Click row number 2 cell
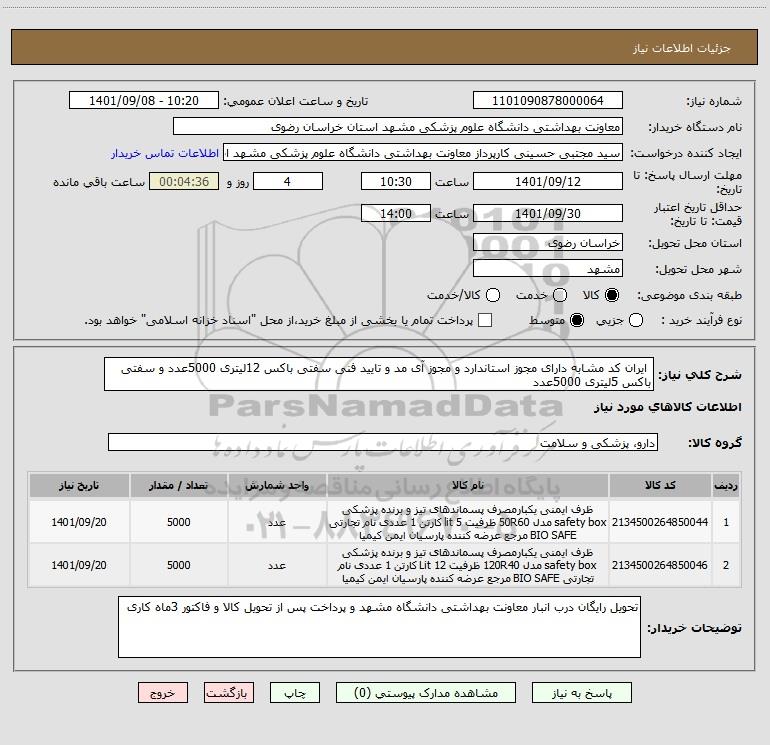770x745 pixels. coord(726,565)
